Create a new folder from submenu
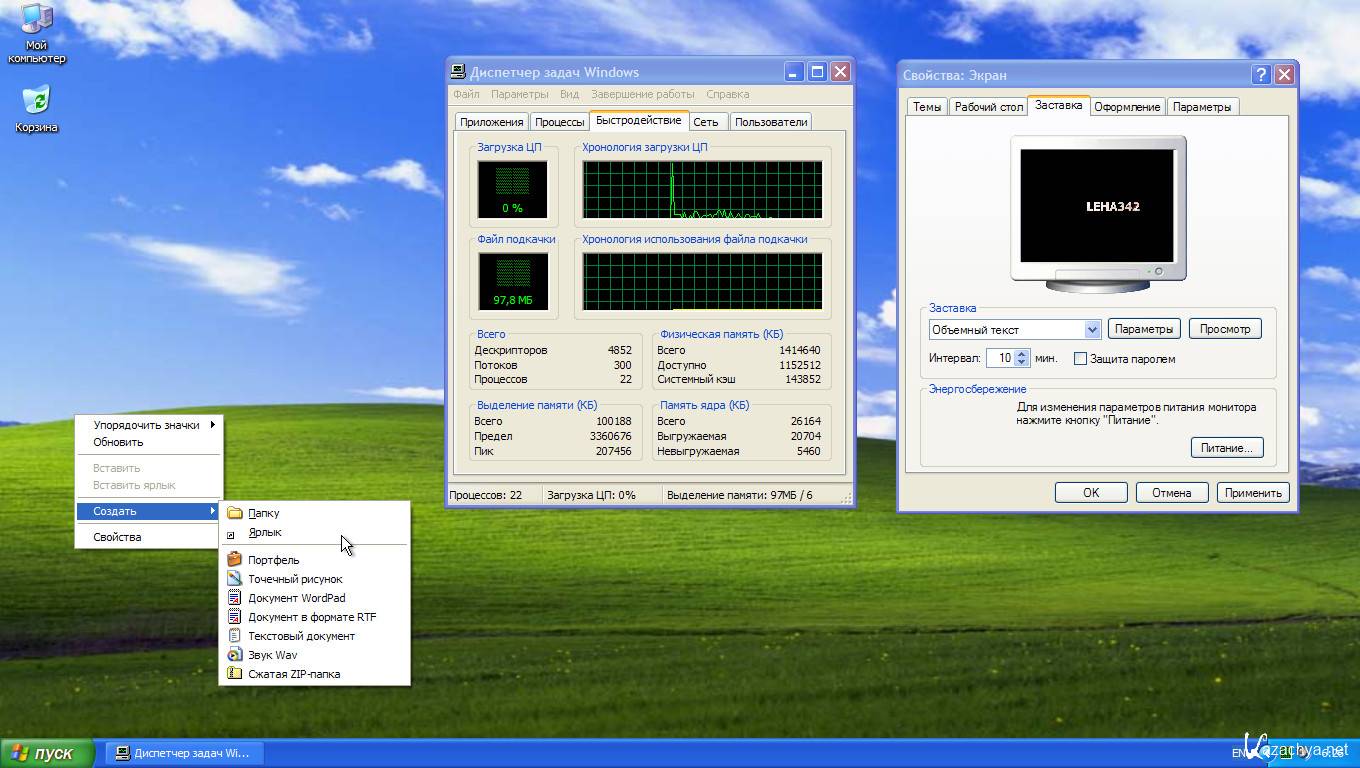 pos(264,513)
